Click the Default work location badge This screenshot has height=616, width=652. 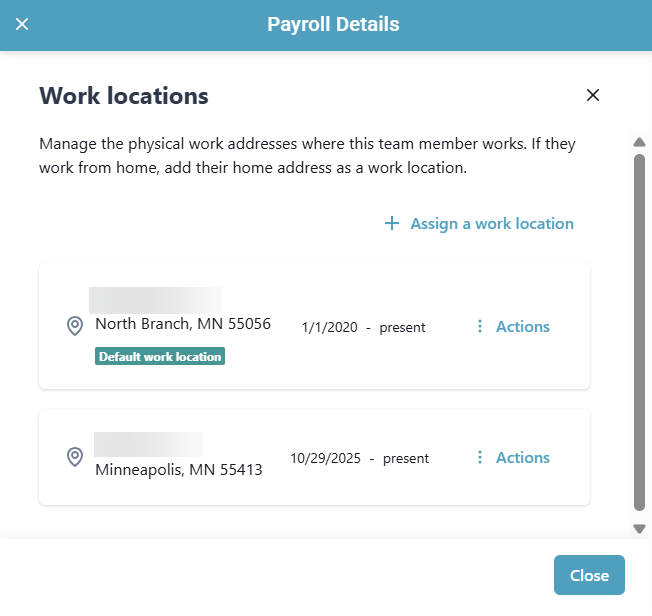(160, 356)
